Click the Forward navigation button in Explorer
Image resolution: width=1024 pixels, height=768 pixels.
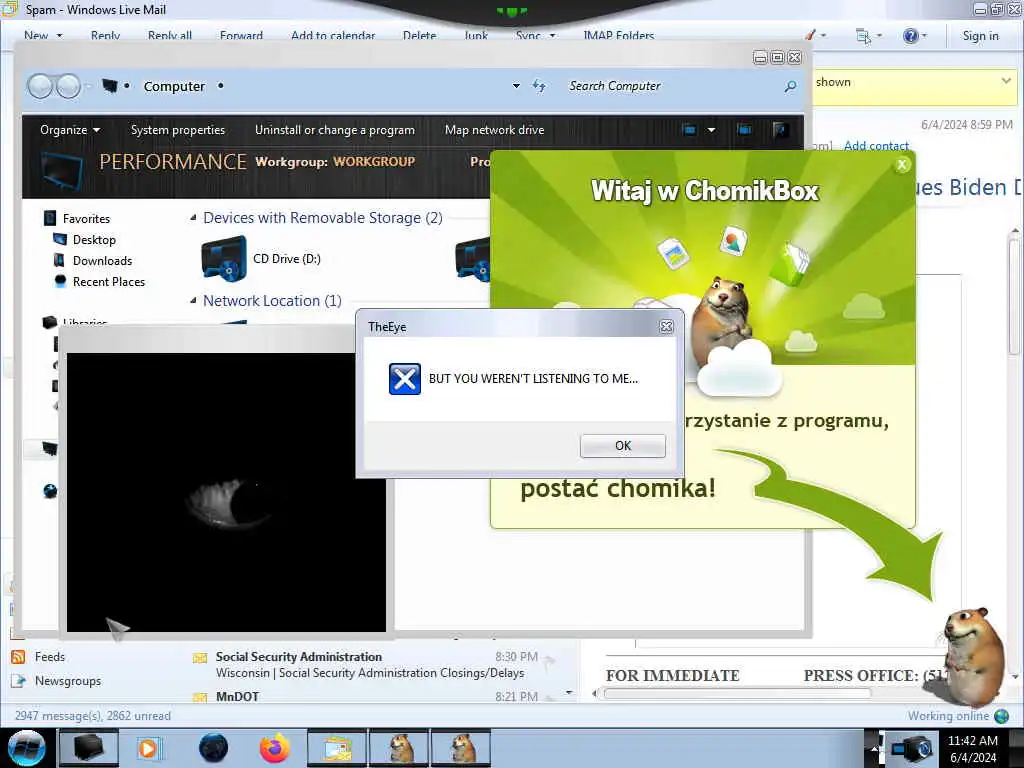tap(69, 86)
